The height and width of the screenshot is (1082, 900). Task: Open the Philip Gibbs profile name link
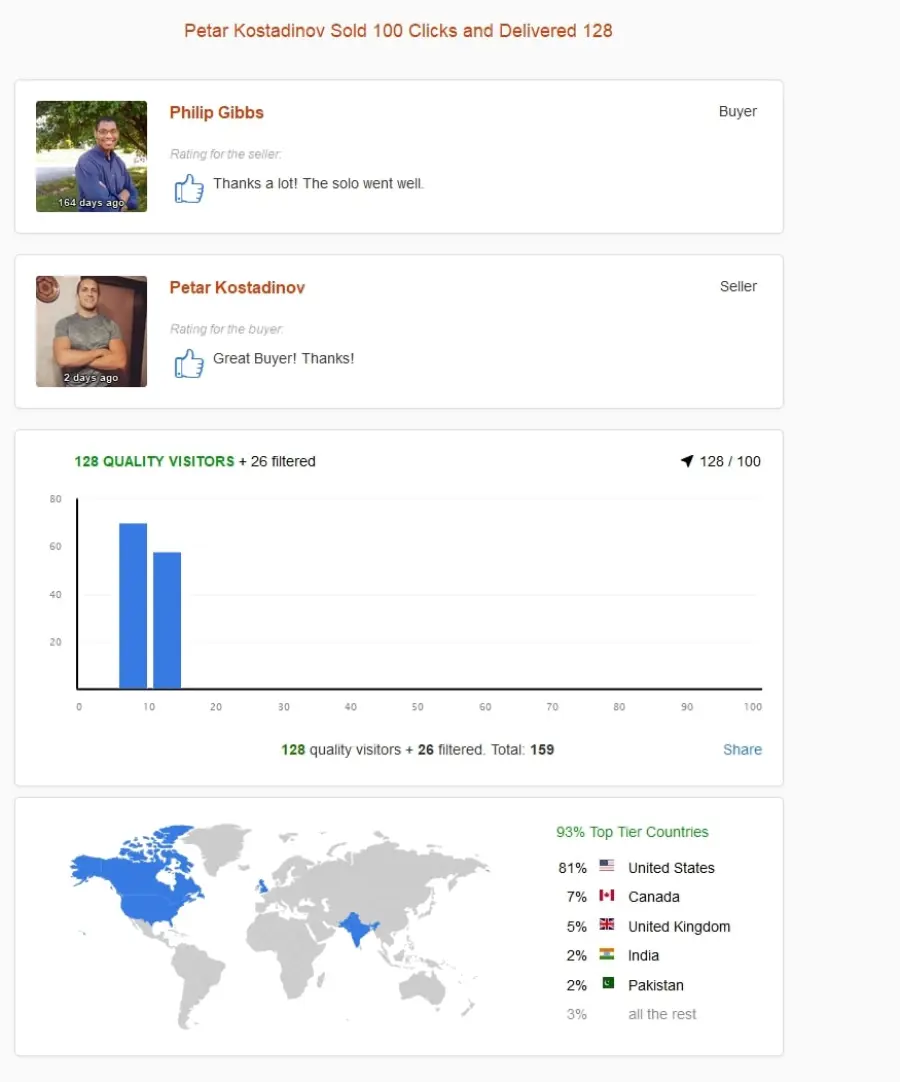217,112
